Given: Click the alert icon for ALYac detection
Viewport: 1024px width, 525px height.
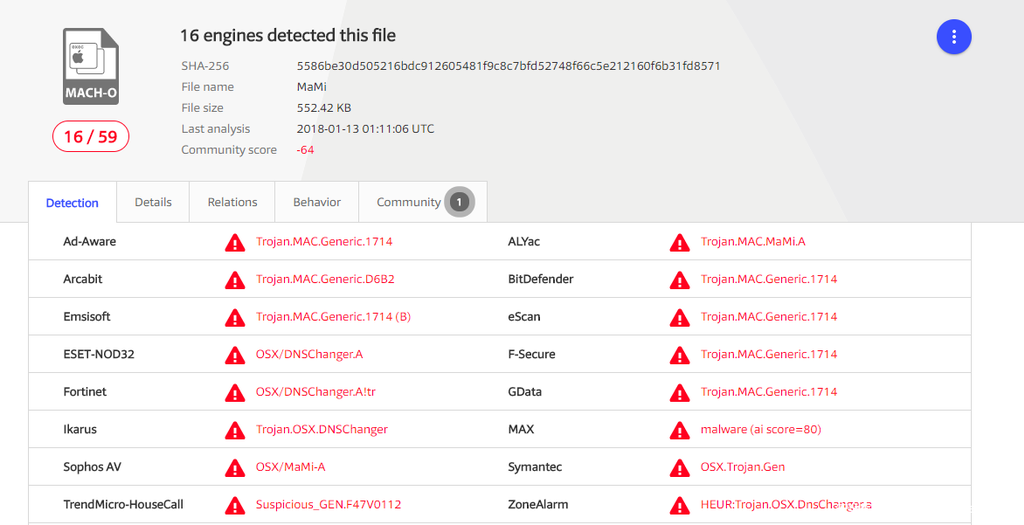Looking at the screenshot, I should 680,242.
